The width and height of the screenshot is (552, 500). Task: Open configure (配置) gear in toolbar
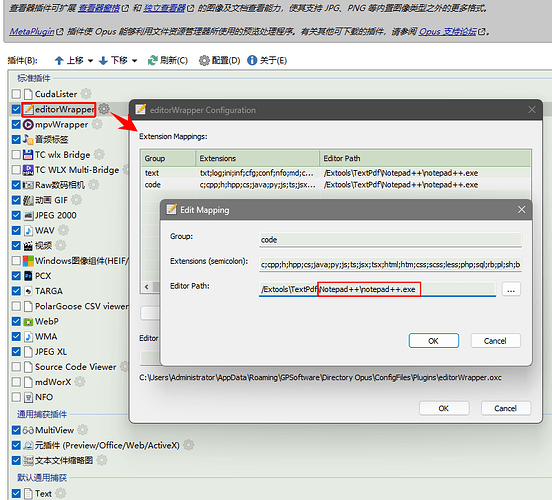204,61
